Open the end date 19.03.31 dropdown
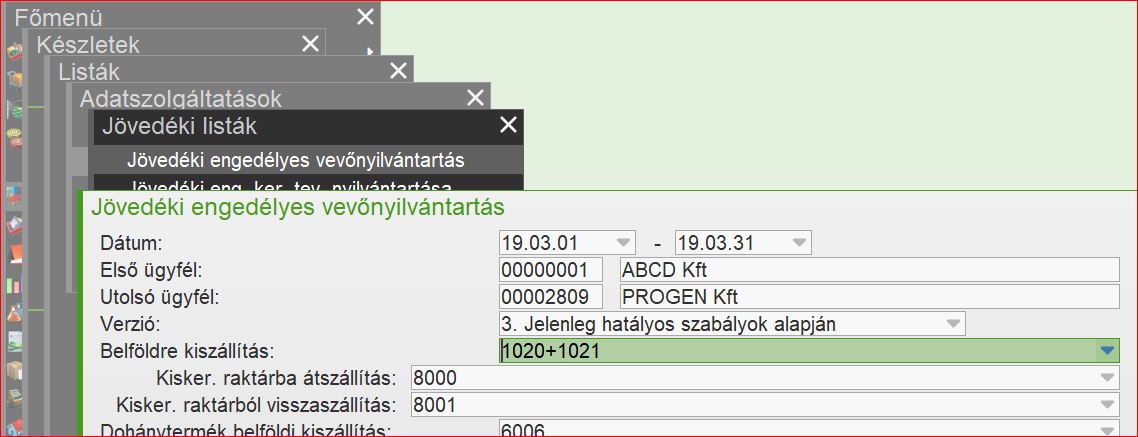Image resolution: width=1138 pixels, height=437 pixels. (799, 242)
